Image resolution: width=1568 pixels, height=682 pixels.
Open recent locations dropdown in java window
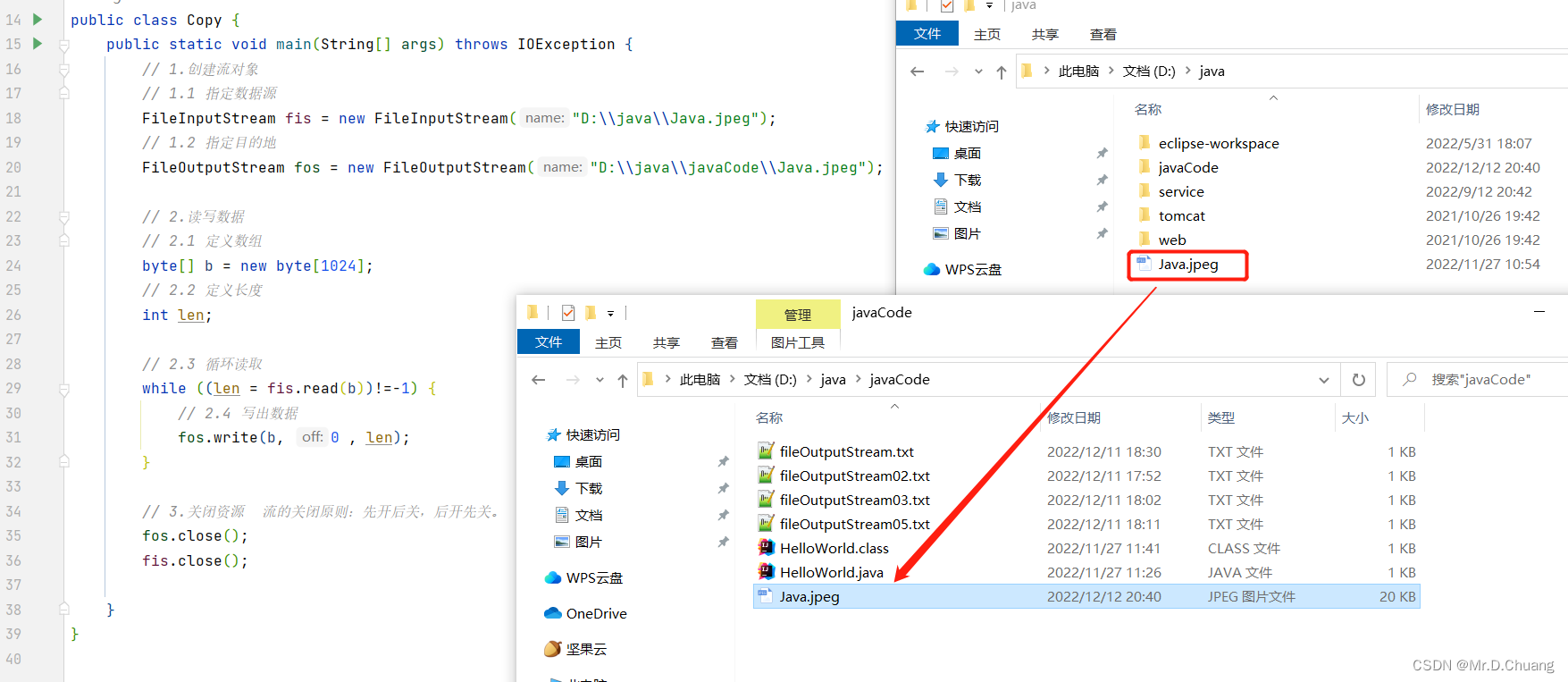click(x=978, y=72)
